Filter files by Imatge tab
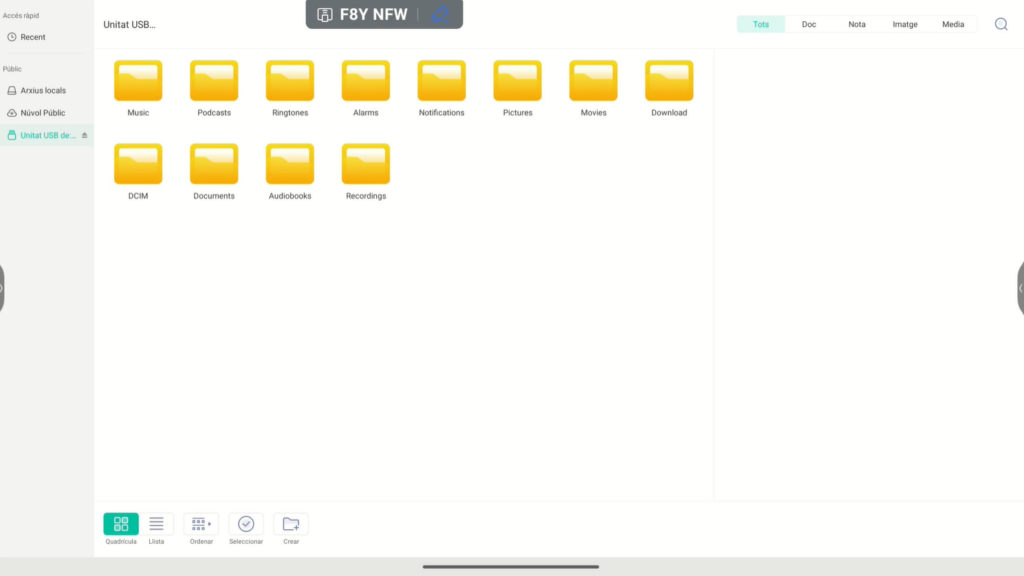This screenshot has width=1024, height=576. 905,24
